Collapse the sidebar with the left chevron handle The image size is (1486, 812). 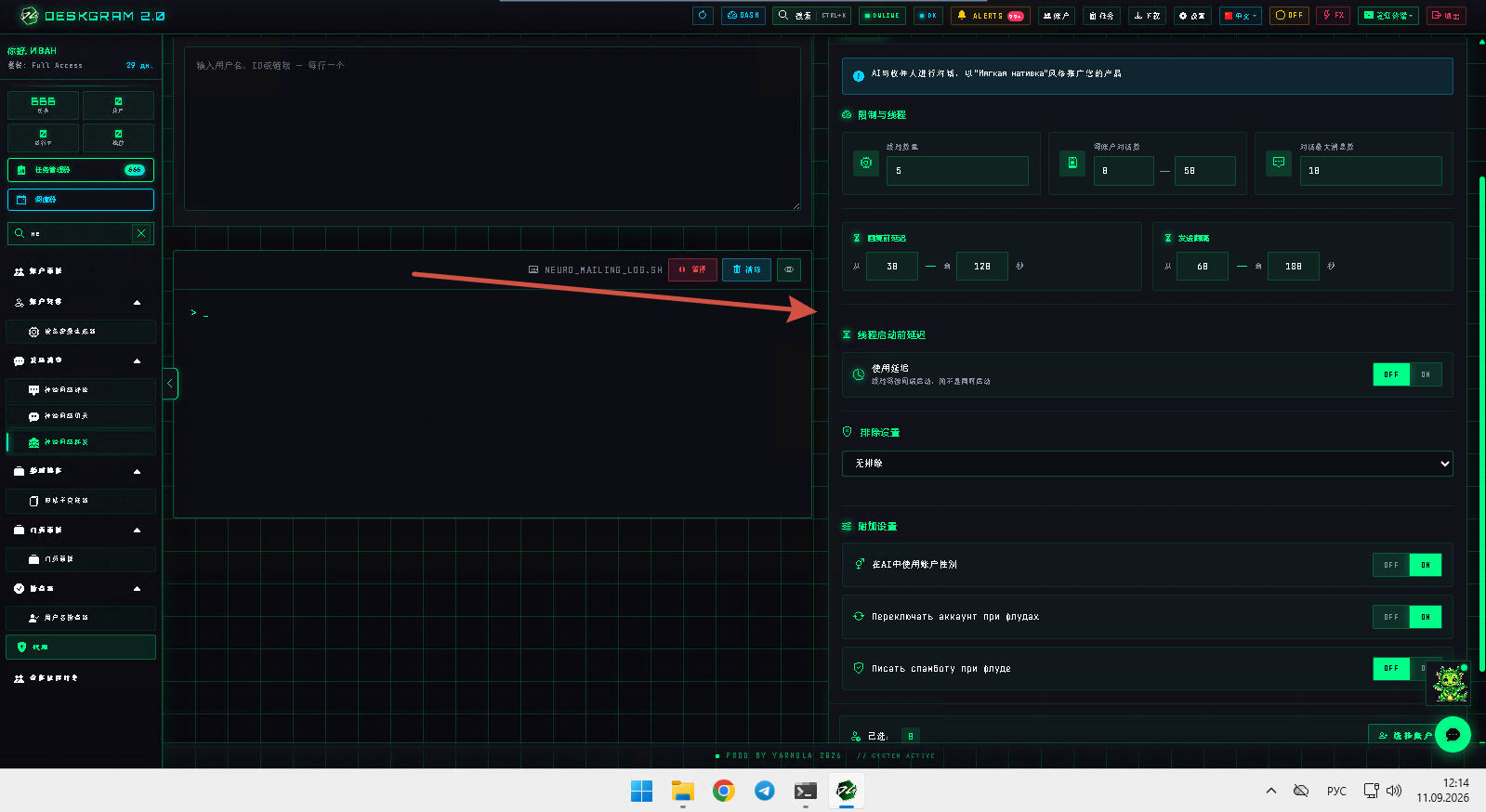point(170,383)
